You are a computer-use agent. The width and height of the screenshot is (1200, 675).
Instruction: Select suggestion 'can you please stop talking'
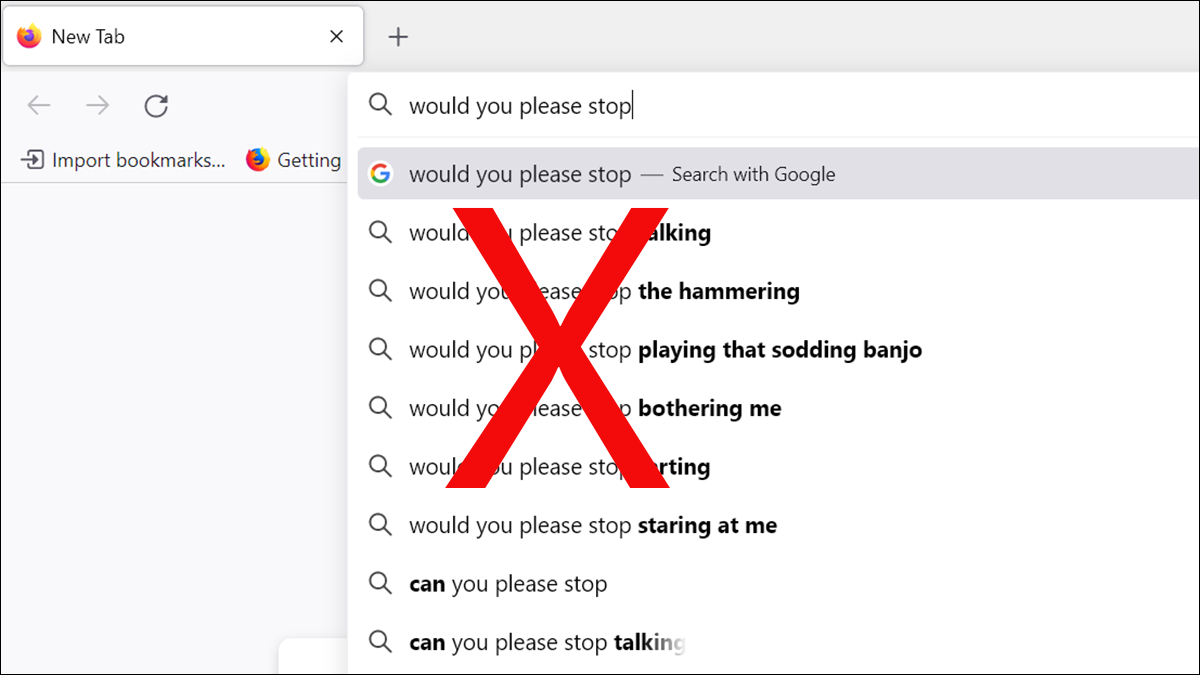pyautogui.click(x=546, y=642)
